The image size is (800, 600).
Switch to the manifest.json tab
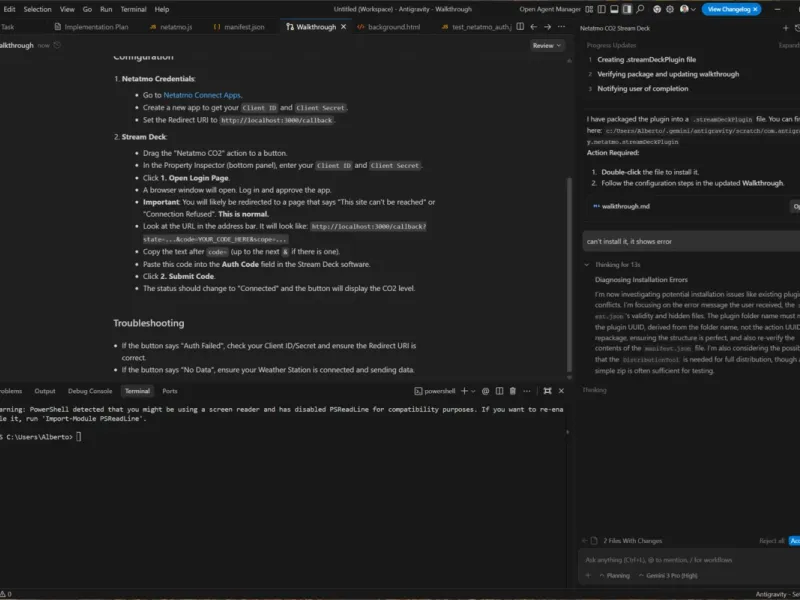point(239,27)
